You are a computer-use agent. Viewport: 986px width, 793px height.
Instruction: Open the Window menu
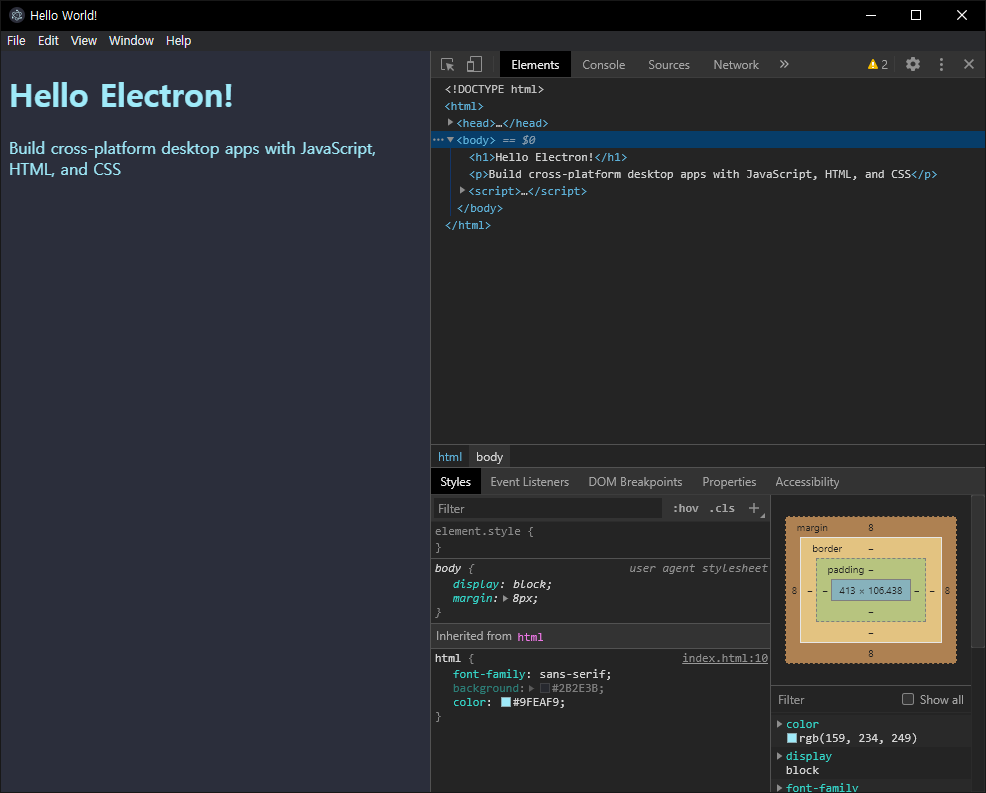(x=131, y=41)
